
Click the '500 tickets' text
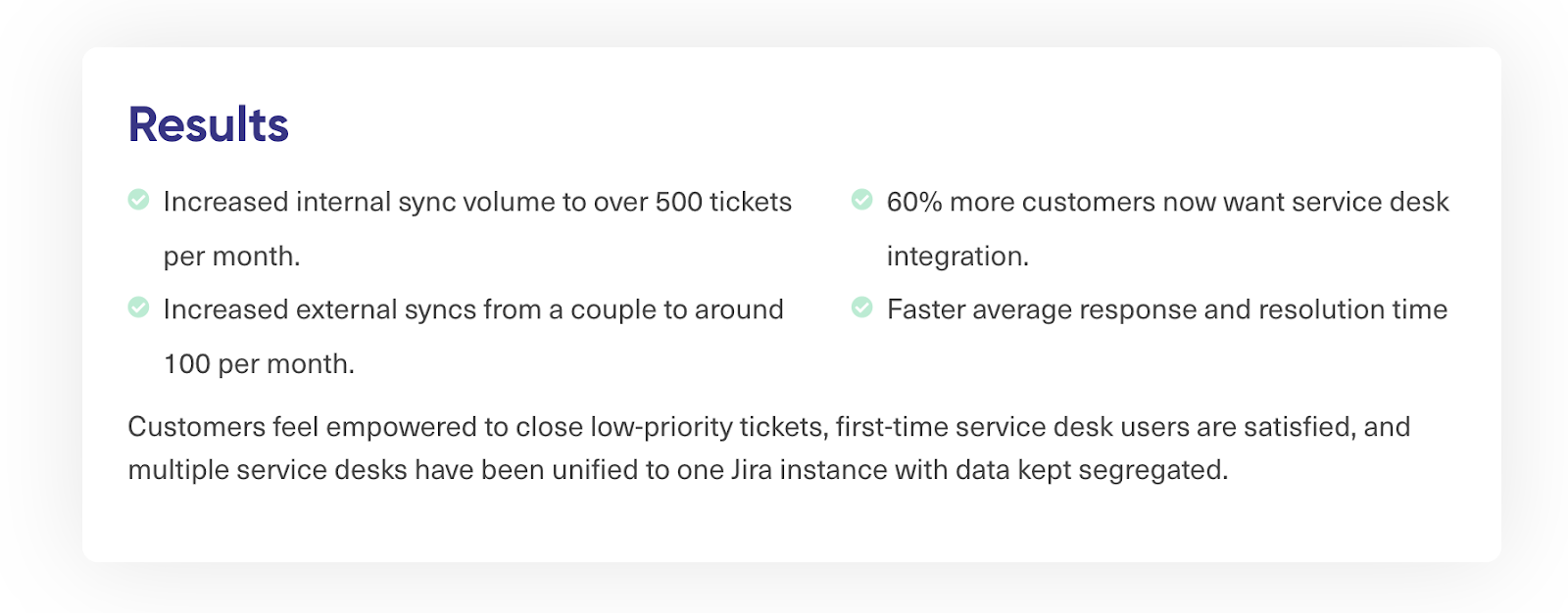[723, 202]
